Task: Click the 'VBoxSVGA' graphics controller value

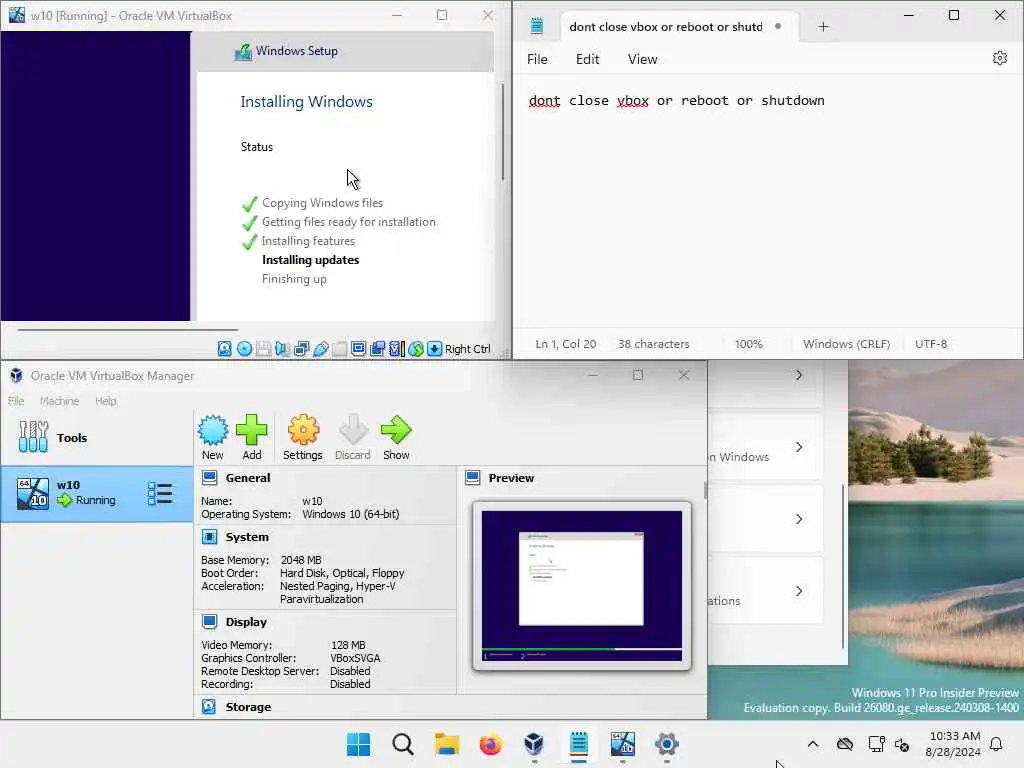Action: 355,658
